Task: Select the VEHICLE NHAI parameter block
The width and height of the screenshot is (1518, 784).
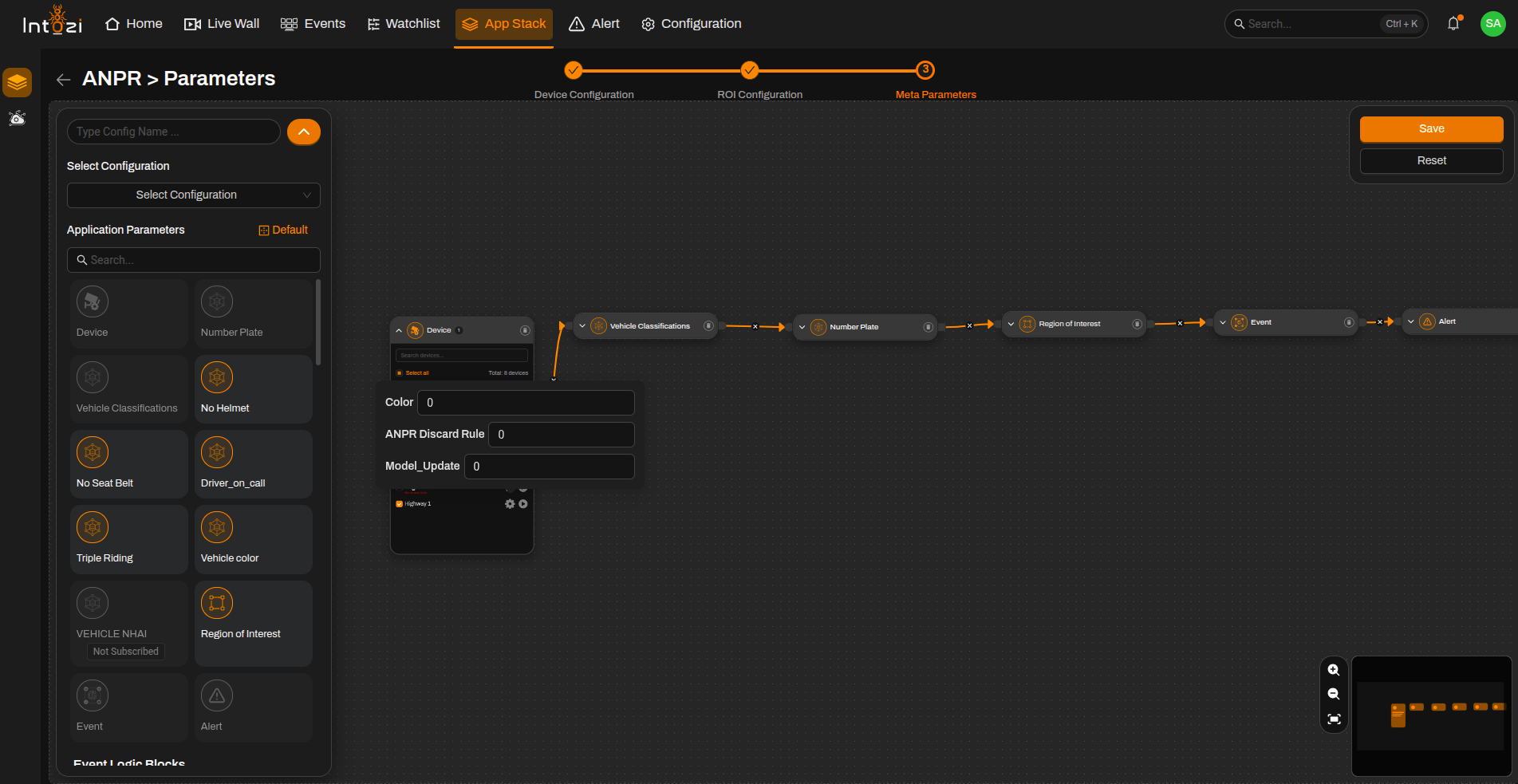Action: pos(128,623)
